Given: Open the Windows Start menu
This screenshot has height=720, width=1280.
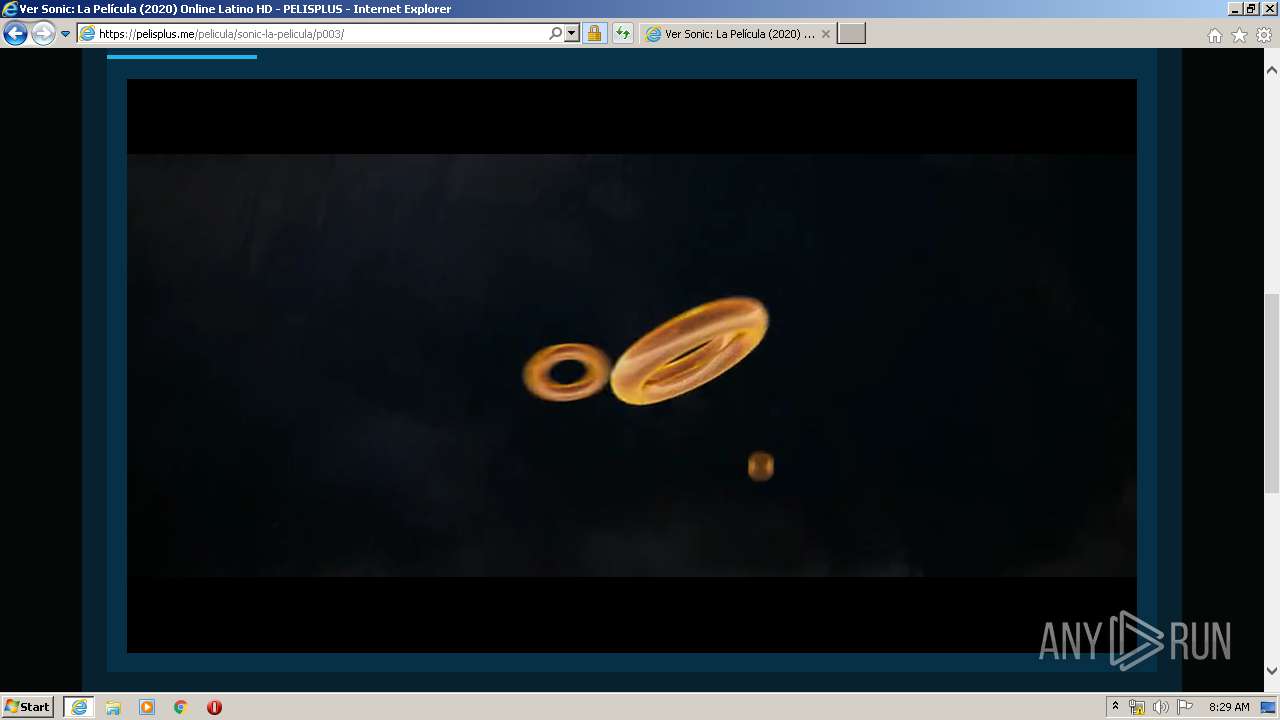Looking at the screenshot, I should click(28, 707).
